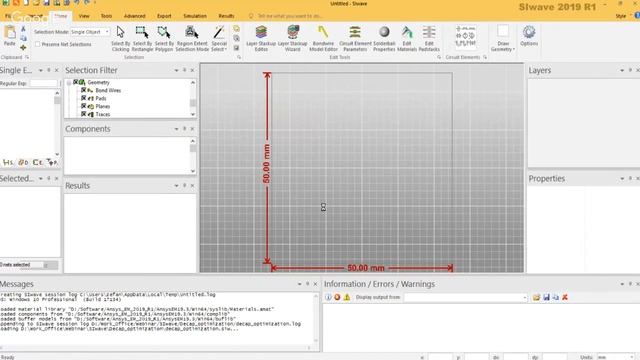Switch to the View ribbon tab
This screenshot has width=640, height=360.
click(x=84, y=16)
